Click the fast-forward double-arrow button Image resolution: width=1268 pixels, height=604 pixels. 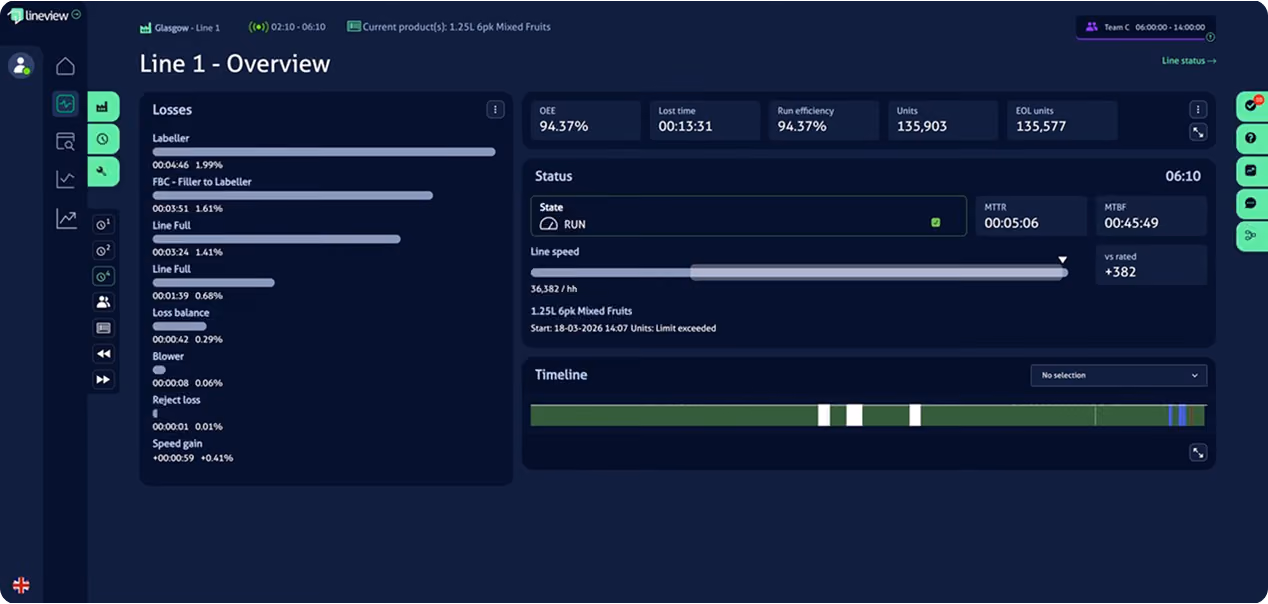coord(103,379)
